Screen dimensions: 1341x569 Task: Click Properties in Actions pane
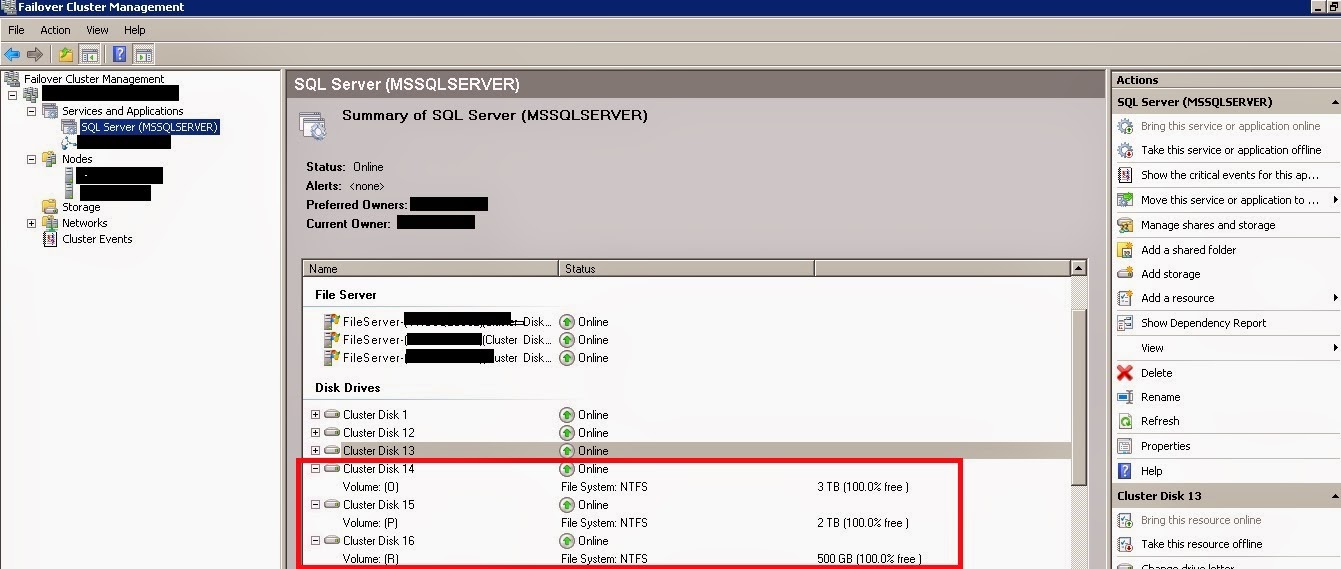[1165, 446]
